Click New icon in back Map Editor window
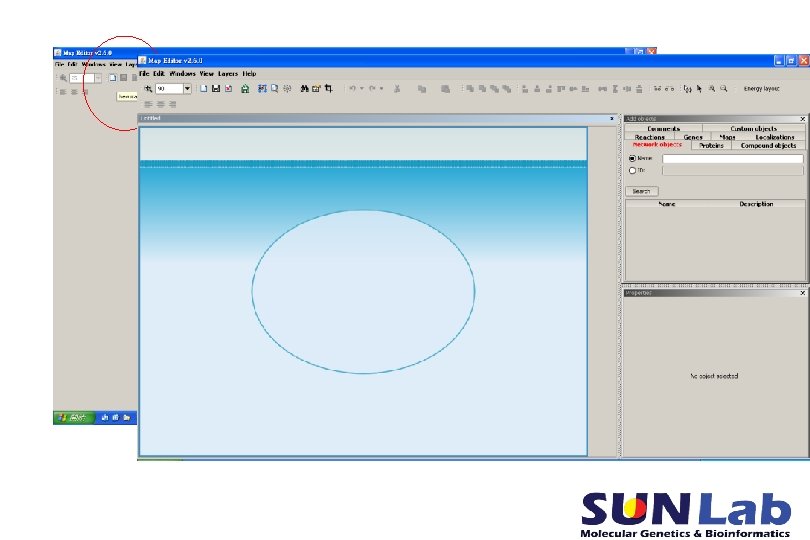The width and height of the screenshot is (810, 540). click(112, 78)
